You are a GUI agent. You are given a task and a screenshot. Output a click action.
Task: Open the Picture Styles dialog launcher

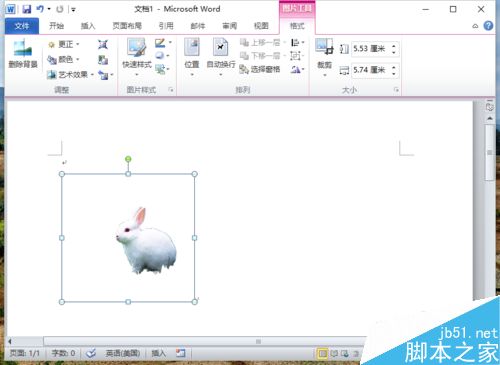[x=171, y=90]
